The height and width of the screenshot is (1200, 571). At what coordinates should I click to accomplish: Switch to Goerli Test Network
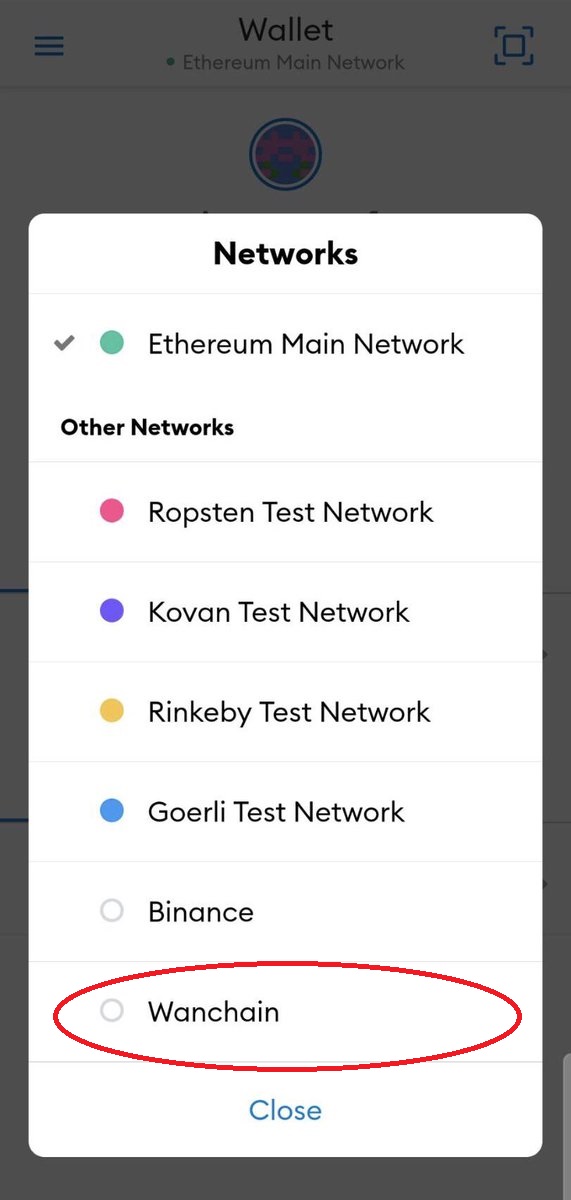click(x=285, y=812)
